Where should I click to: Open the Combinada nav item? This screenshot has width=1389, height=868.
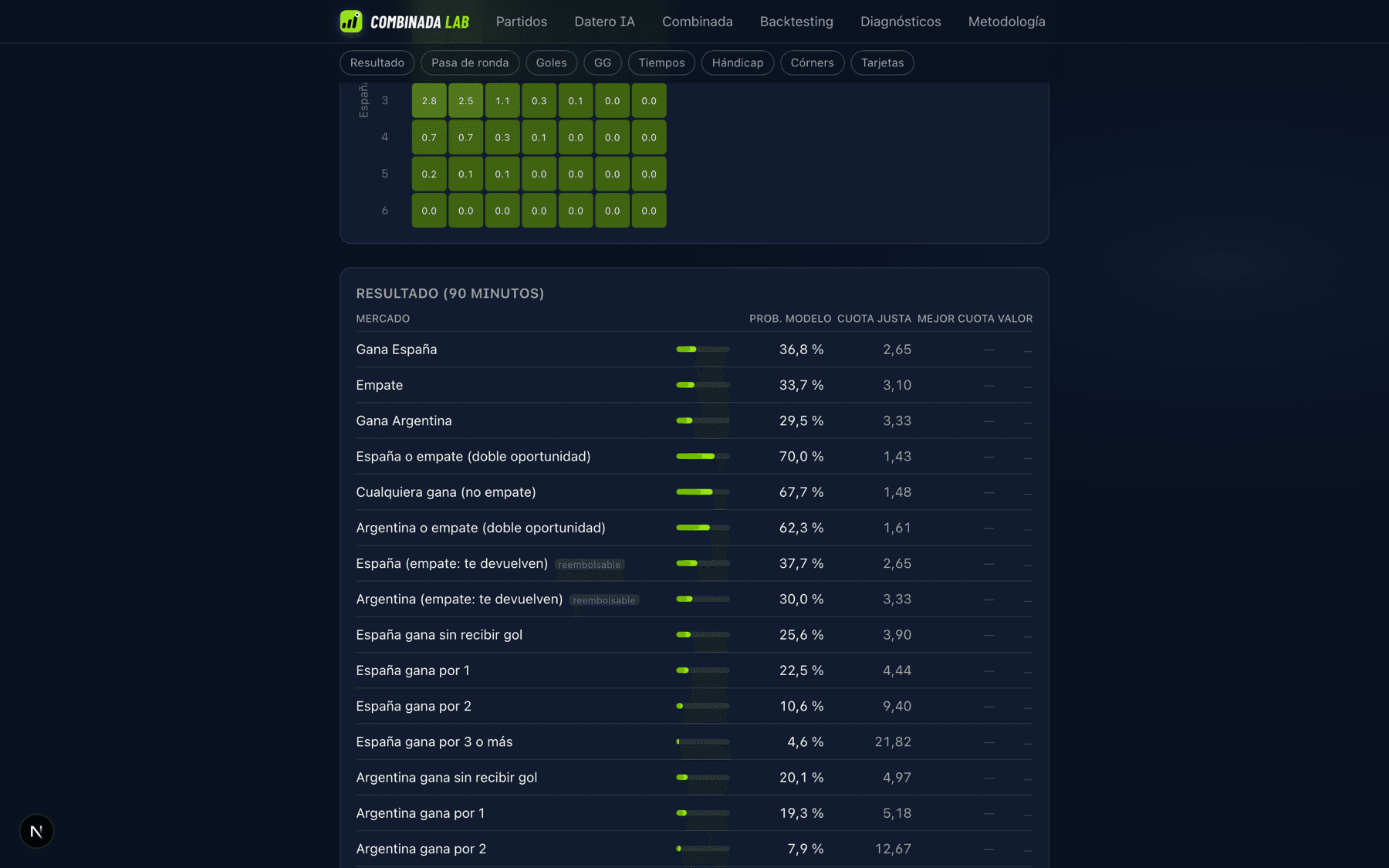point(698,22)
